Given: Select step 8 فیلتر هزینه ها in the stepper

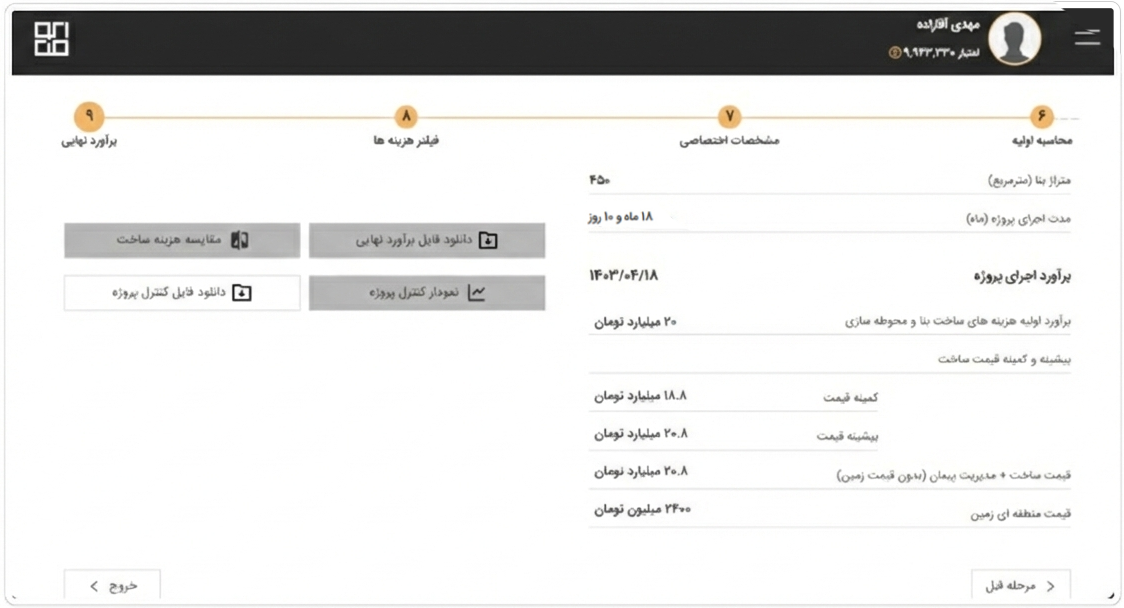Looking at the screenshot, I should 405,116.
